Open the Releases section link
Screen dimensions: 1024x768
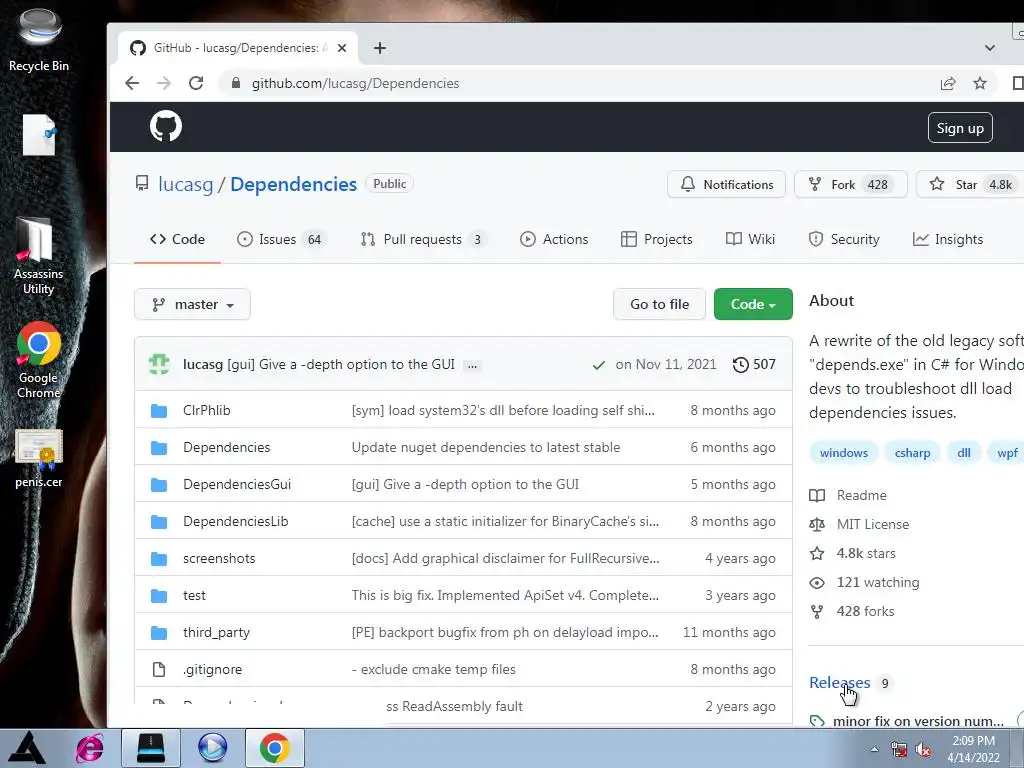pyautogui.click(x=839, y=682)
